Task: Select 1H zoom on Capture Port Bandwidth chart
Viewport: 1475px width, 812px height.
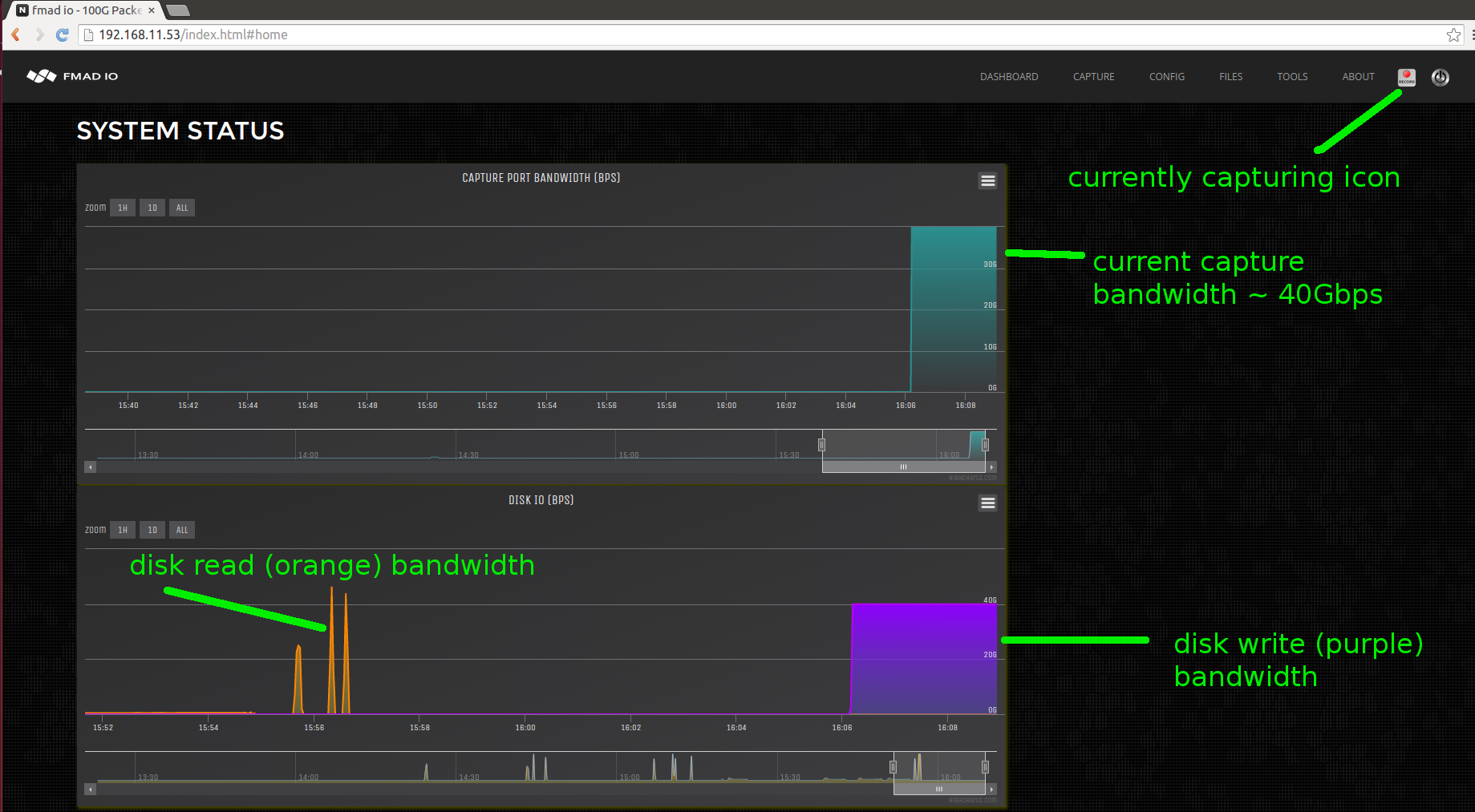Action: [122, 207]
